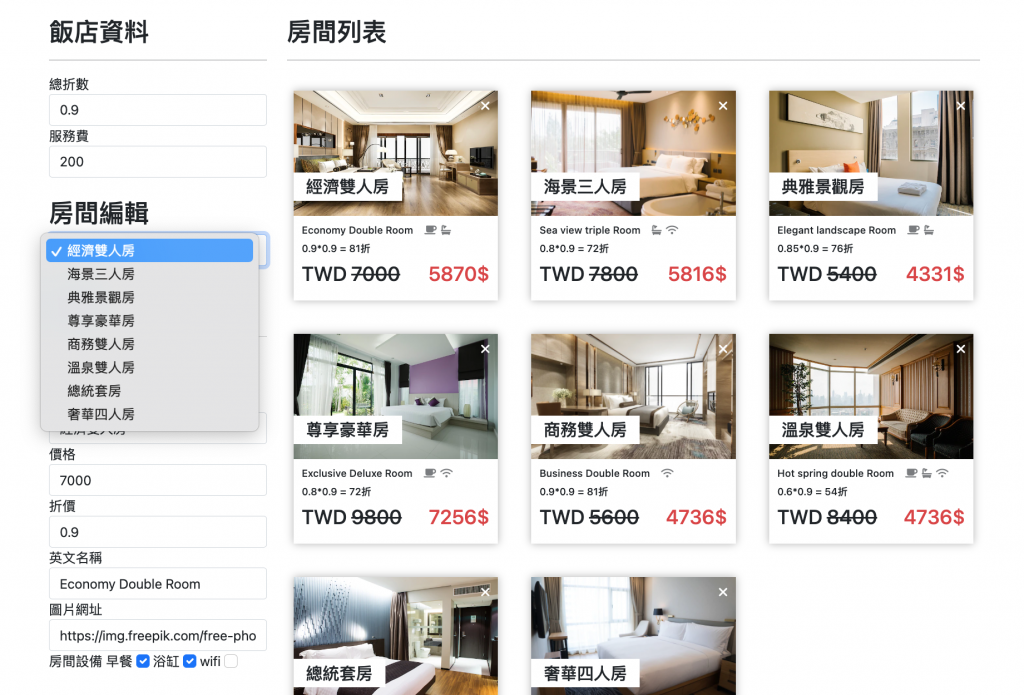Screen dimensions: 1024x695
Task: Focus the 英文名稱 field with Economy Double Room
Action: [158, 583]
